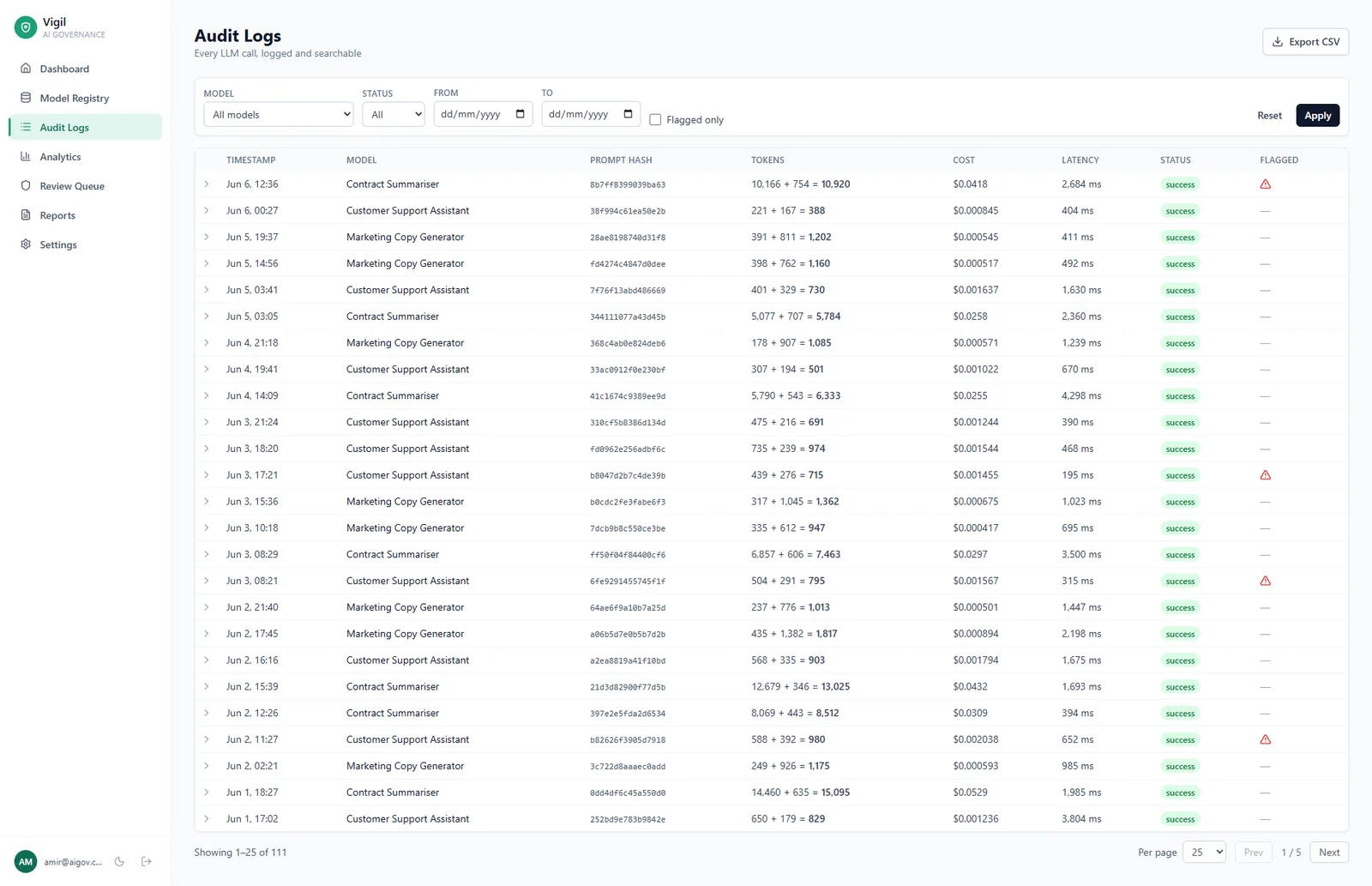The height and width of the screenshot is (886, 1372).
Task: Click the Tokens column header
Action: coord(767,160)
